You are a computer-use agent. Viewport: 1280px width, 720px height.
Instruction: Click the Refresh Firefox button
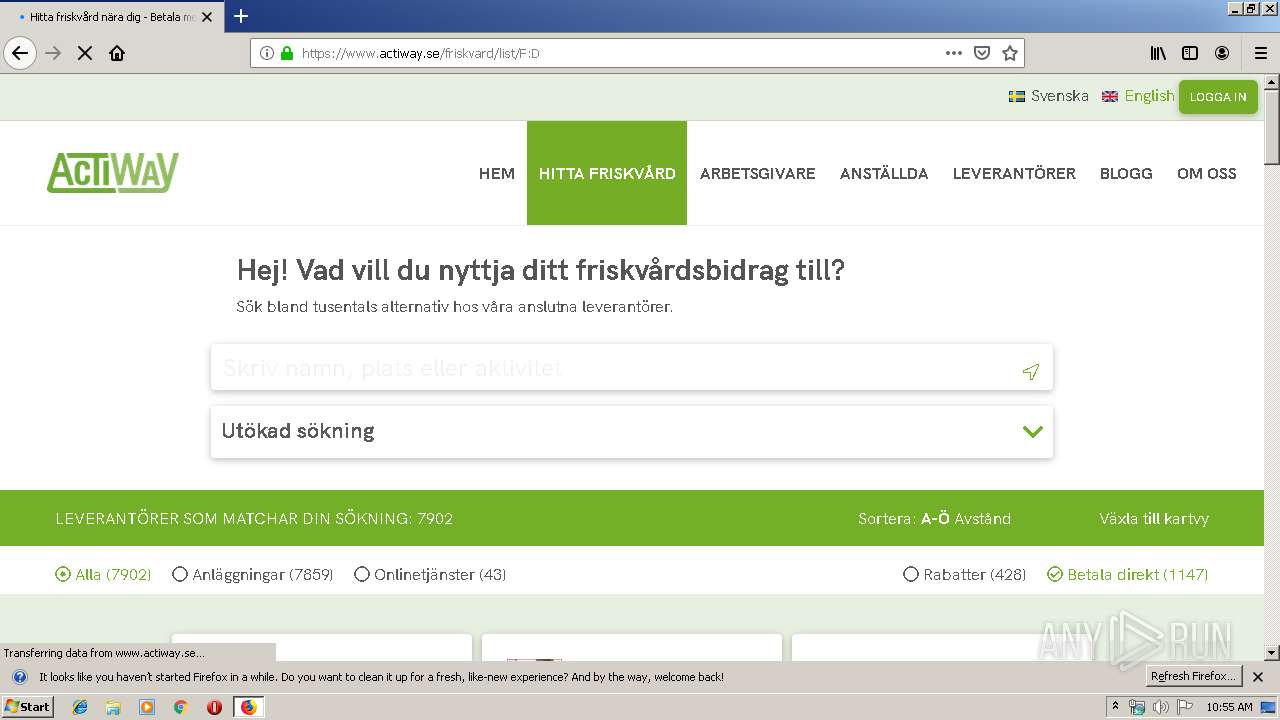(1193, 677)
